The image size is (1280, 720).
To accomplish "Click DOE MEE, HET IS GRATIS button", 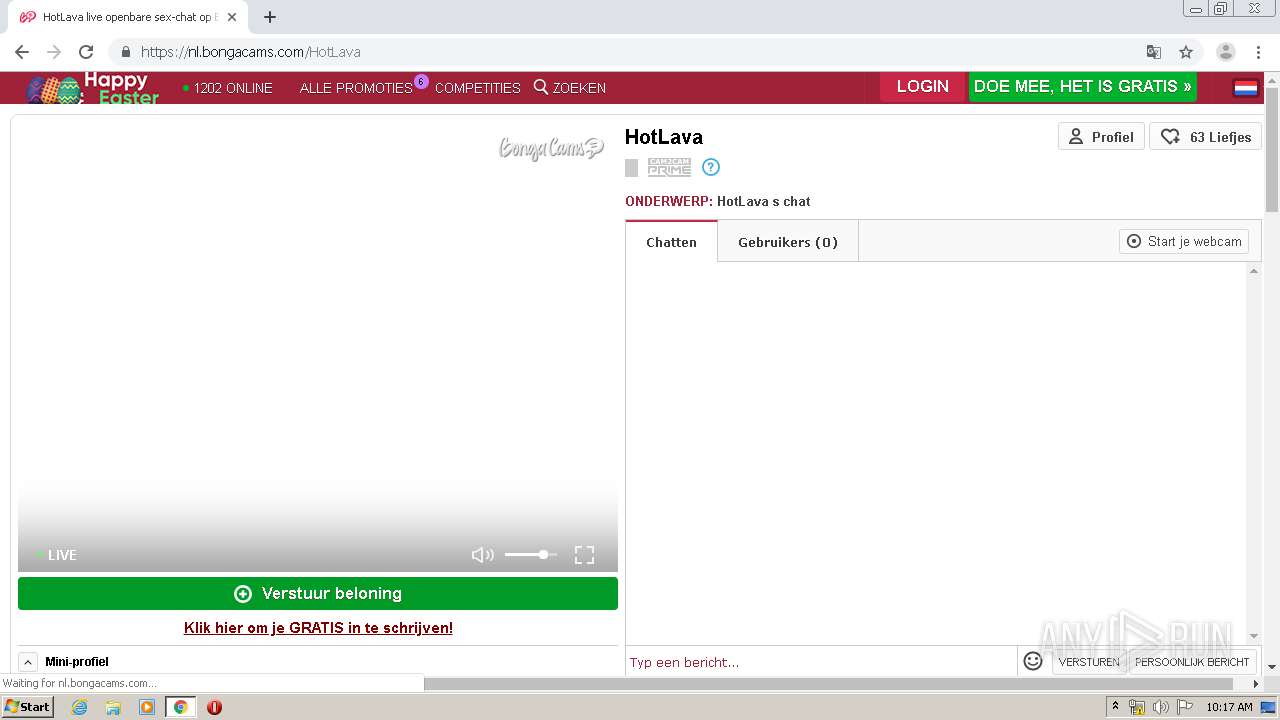I will click(x=1083, y=87).
